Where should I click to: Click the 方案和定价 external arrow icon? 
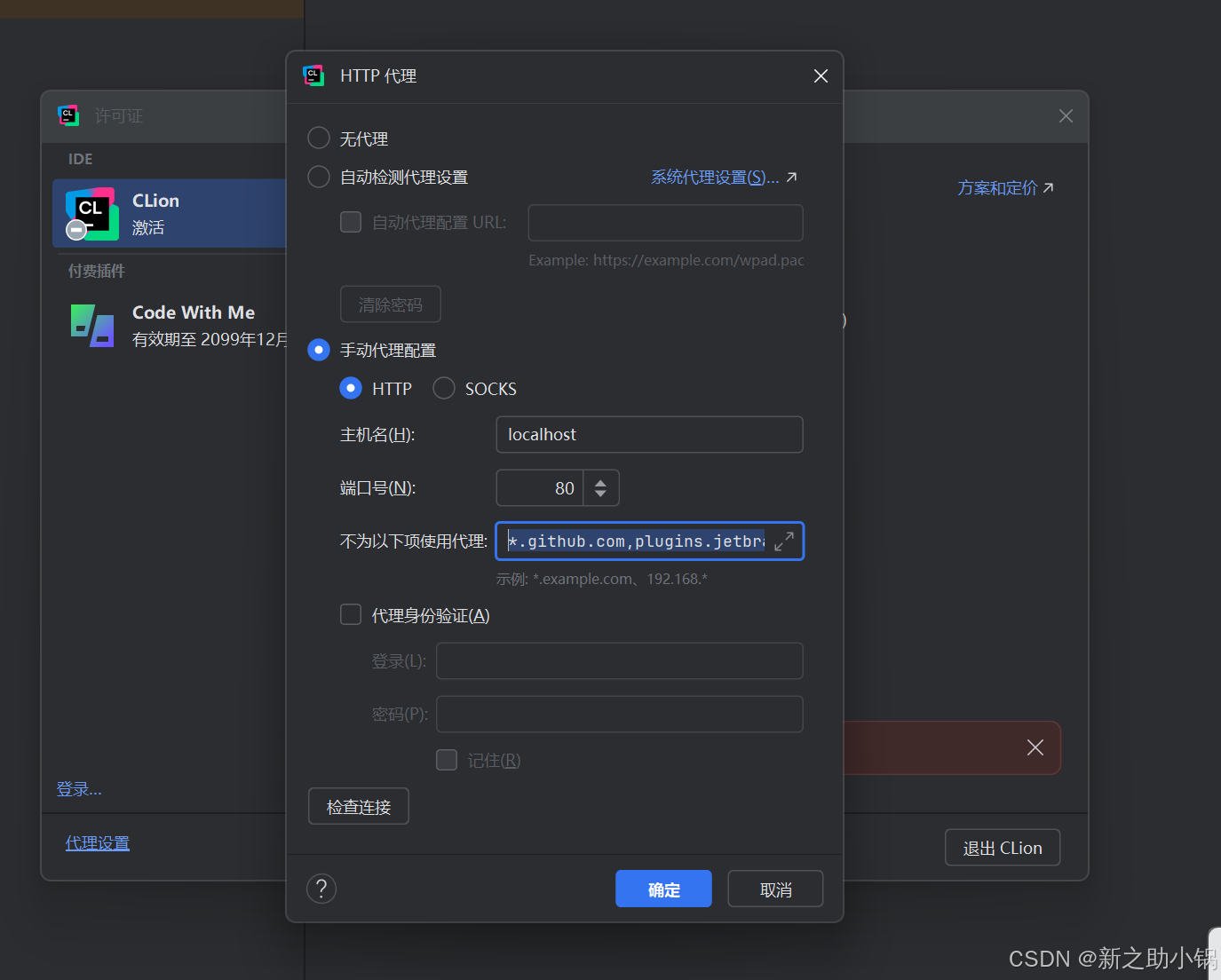pyautogui.click(x=1048, y=188)
